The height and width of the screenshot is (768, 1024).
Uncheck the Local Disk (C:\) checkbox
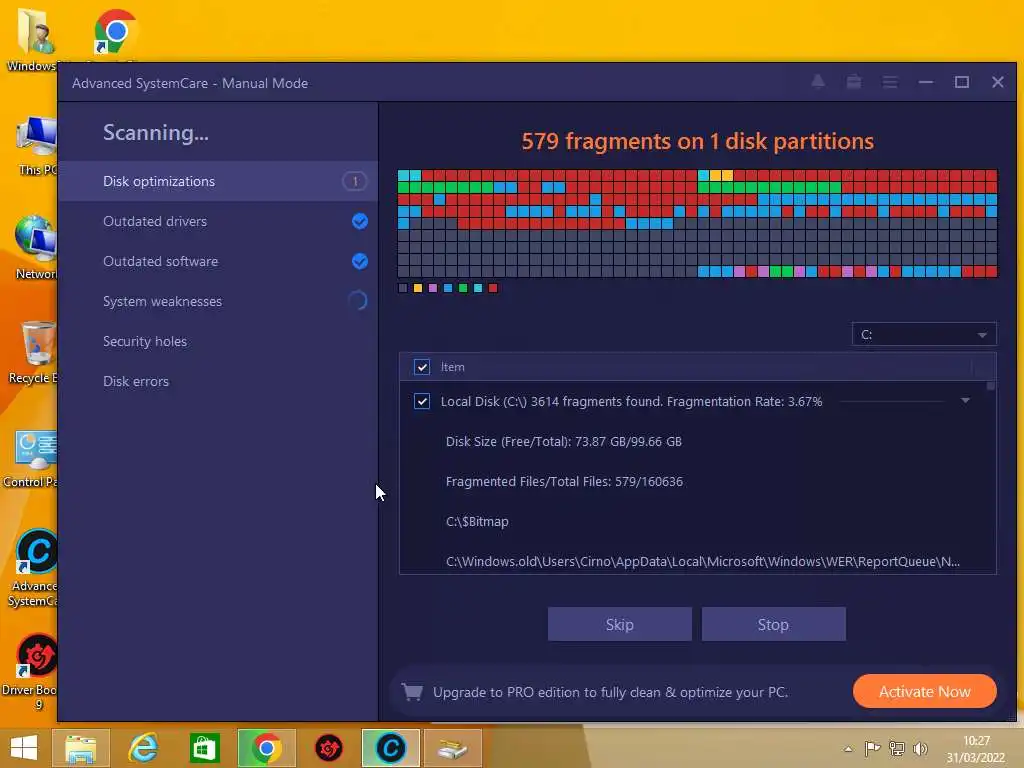click(x=422, y=401)
